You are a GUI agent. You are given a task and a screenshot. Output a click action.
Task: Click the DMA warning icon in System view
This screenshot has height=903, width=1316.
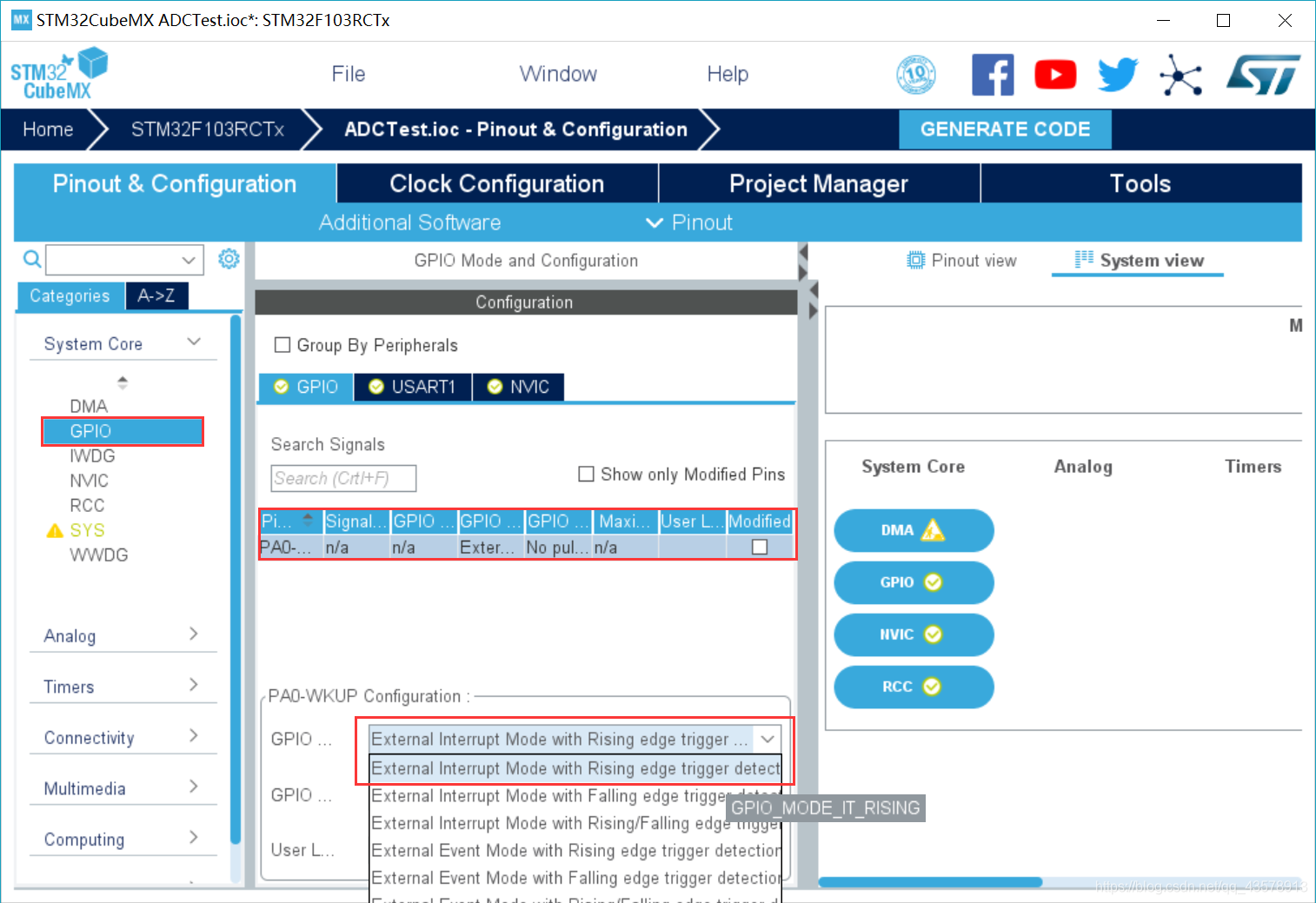933,530
